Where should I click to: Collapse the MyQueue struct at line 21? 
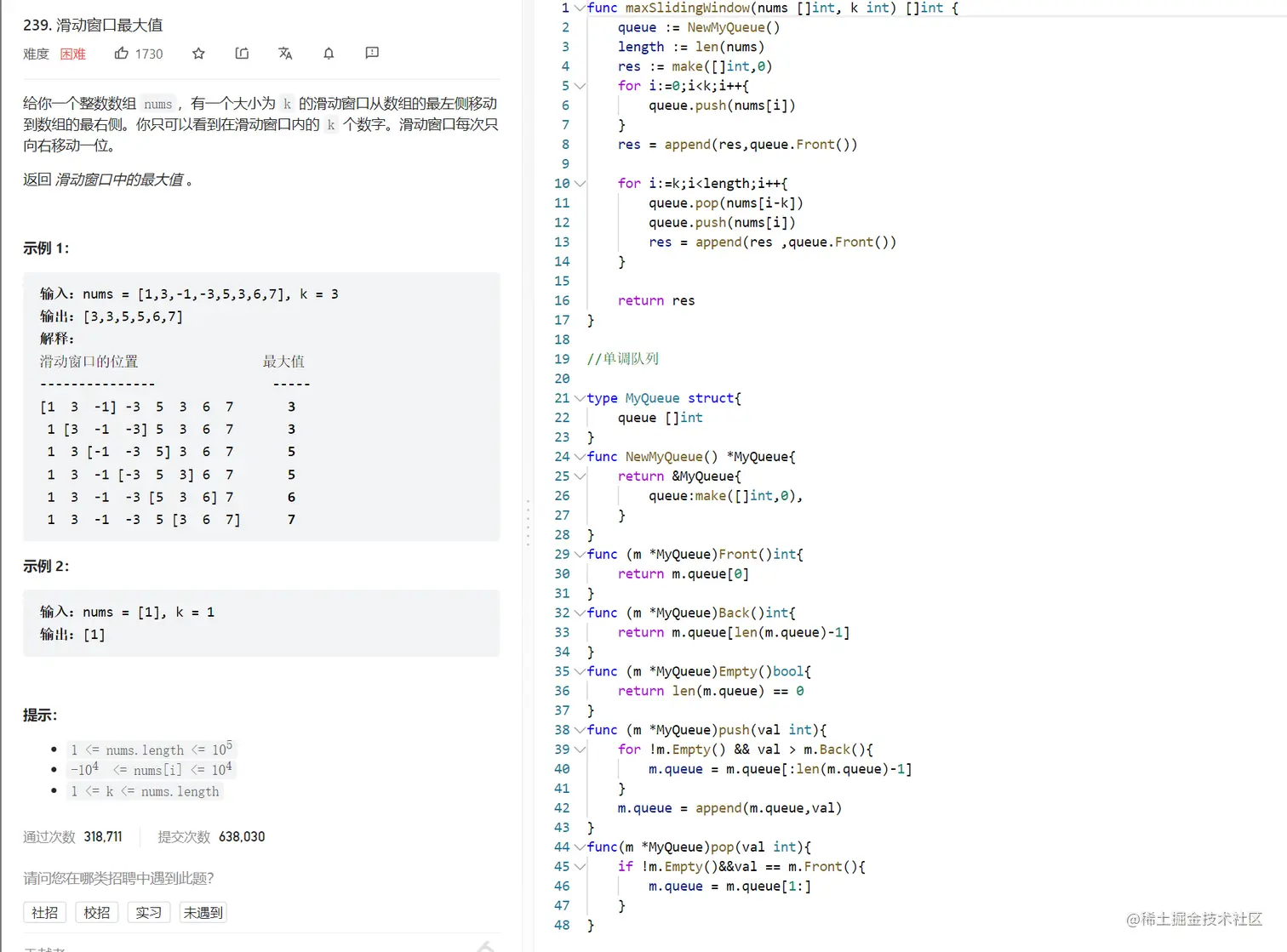[x=580, y=398]
